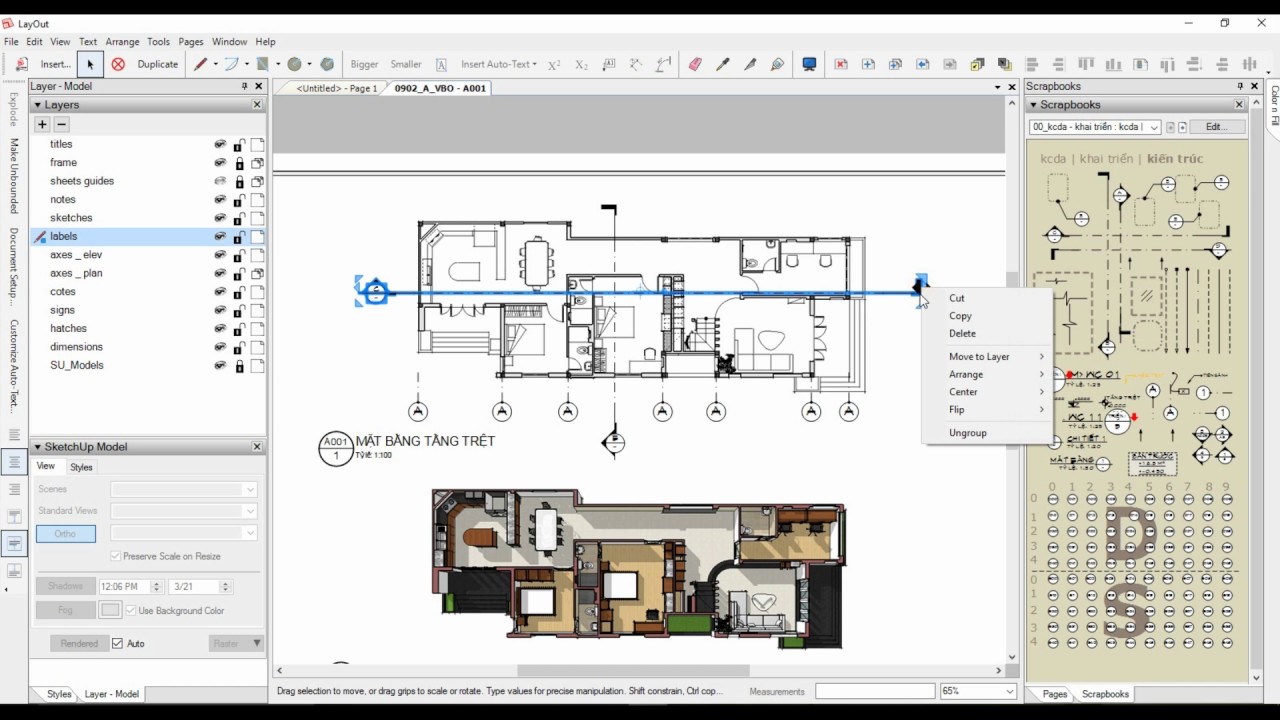
Task: Start Presentation monitor icon
Action: point(809,64)
